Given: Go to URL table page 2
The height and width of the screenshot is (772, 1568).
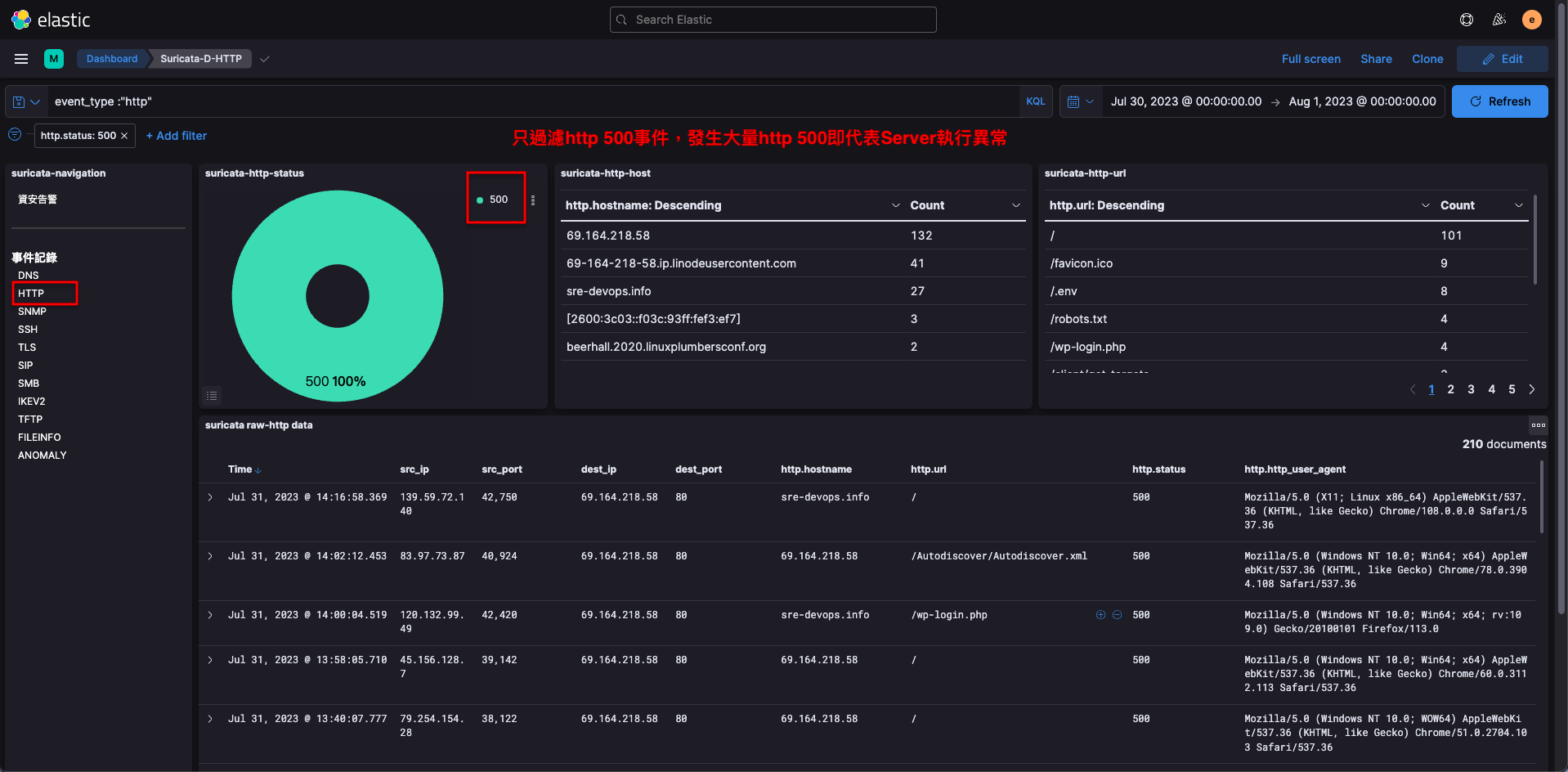Looking at the screenshot, I should coord(1451,389).
